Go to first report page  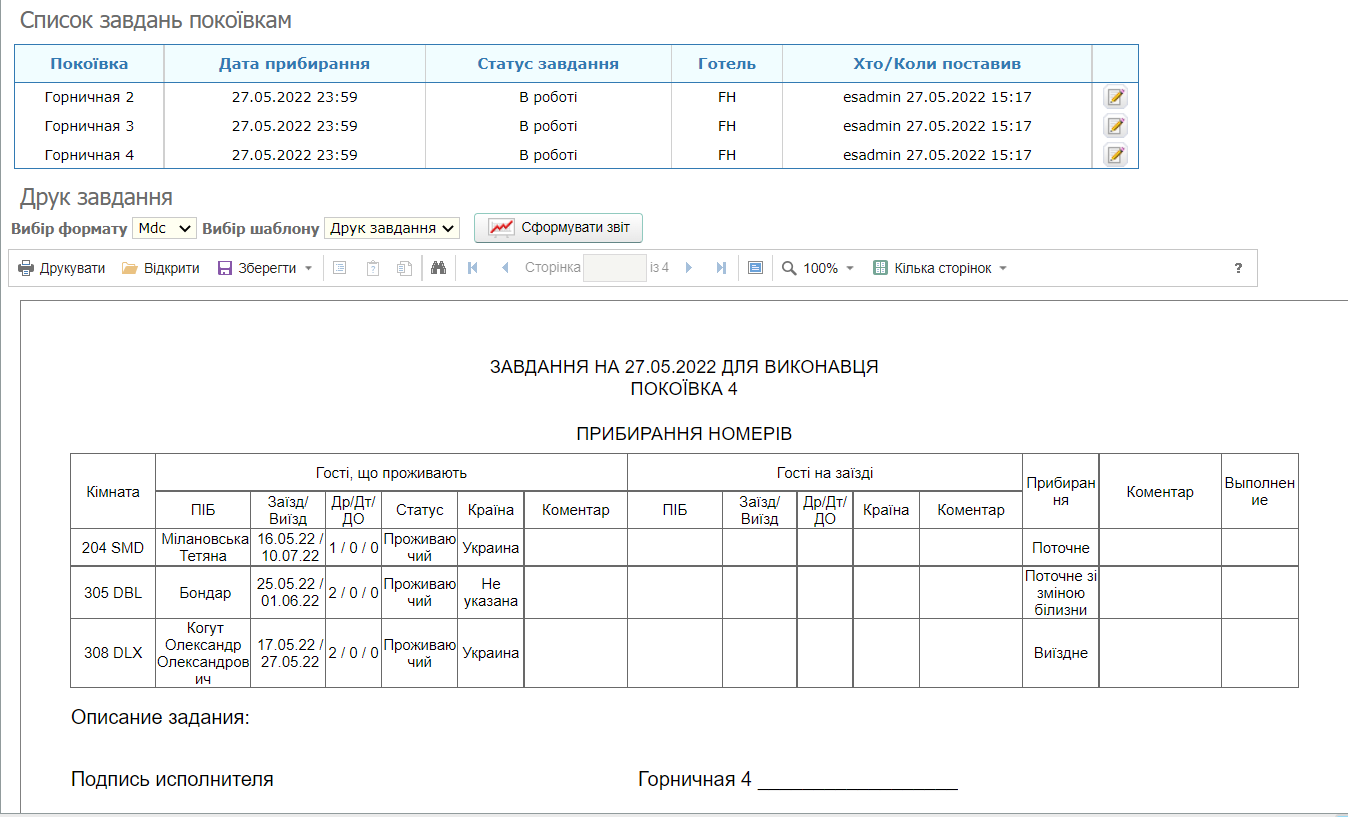tap(472, 268)
